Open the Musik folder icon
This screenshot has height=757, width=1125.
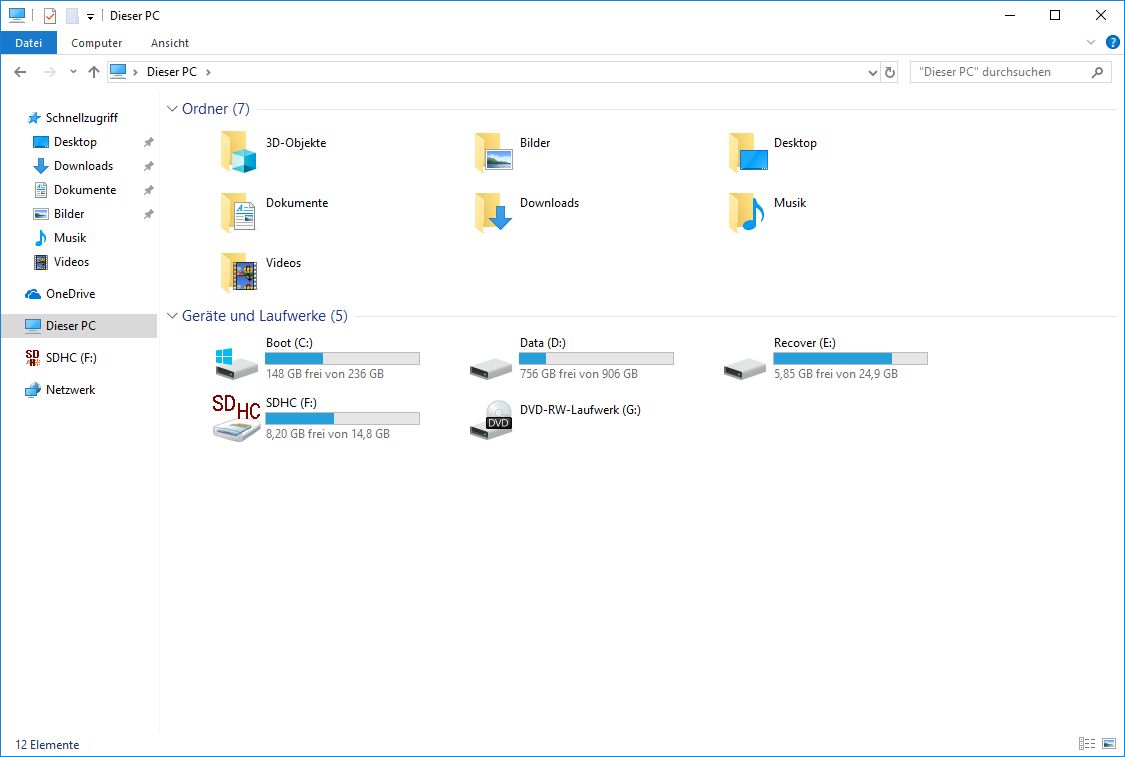pyautogui.click(x=746, y=212)
